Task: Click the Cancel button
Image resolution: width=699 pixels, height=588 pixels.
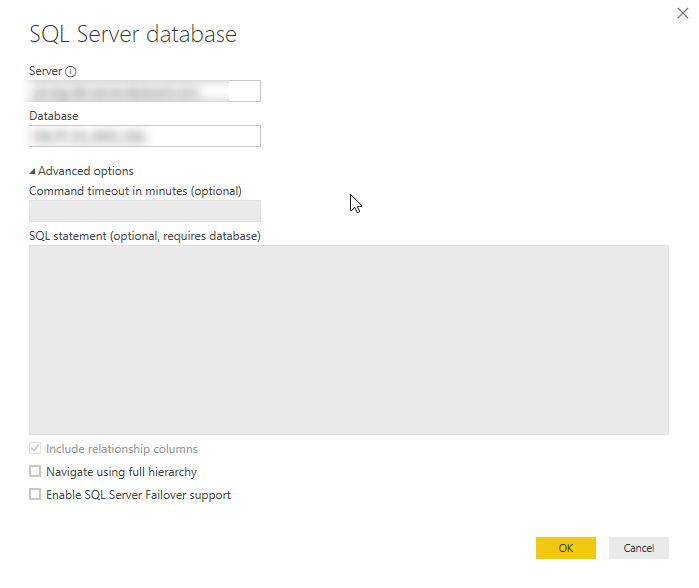Action: 639,548
